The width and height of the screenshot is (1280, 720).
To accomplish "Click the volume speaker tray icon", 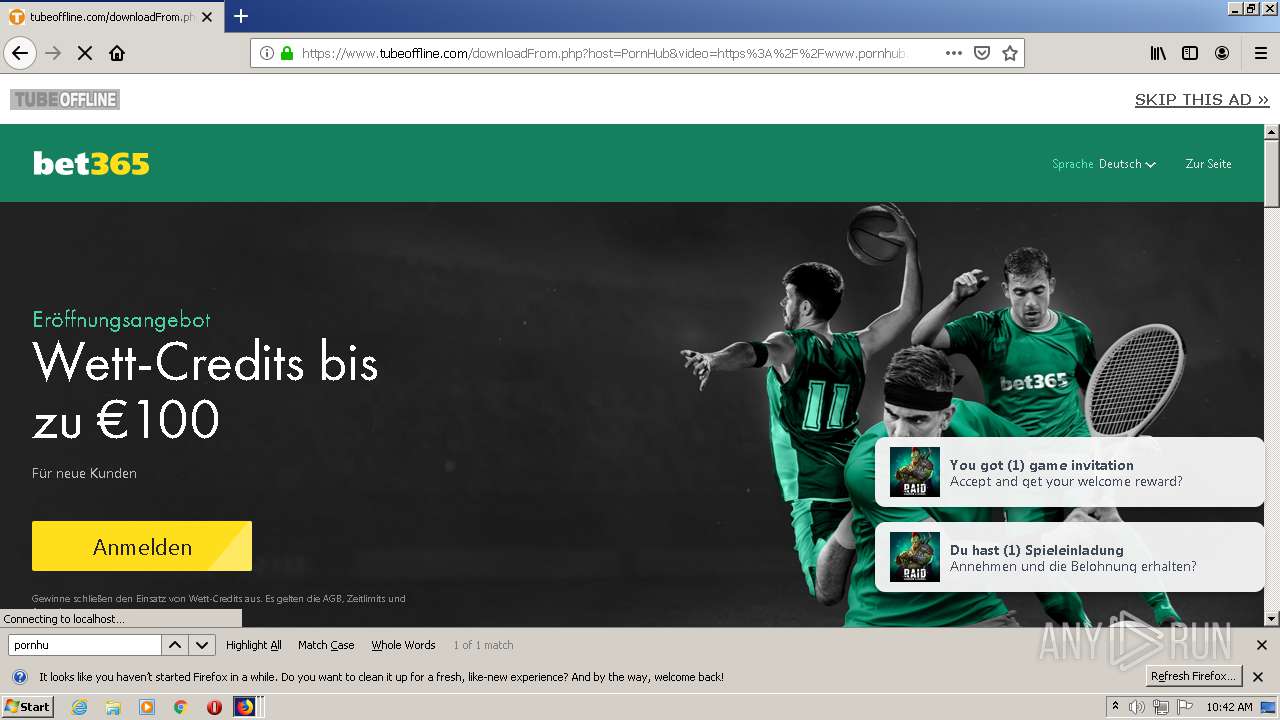I will 1138,707.
